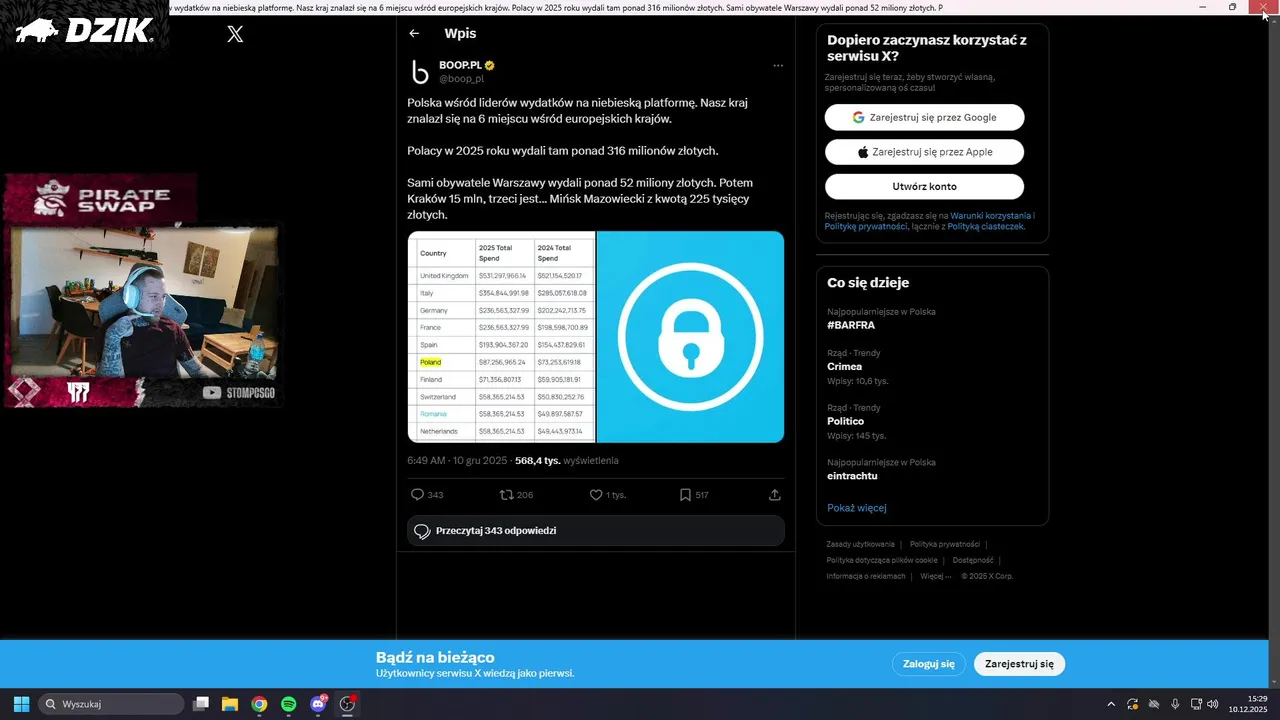Click the Zaloguj się button
Viewport: 1280px width, 720px height.
coord(929,664)
